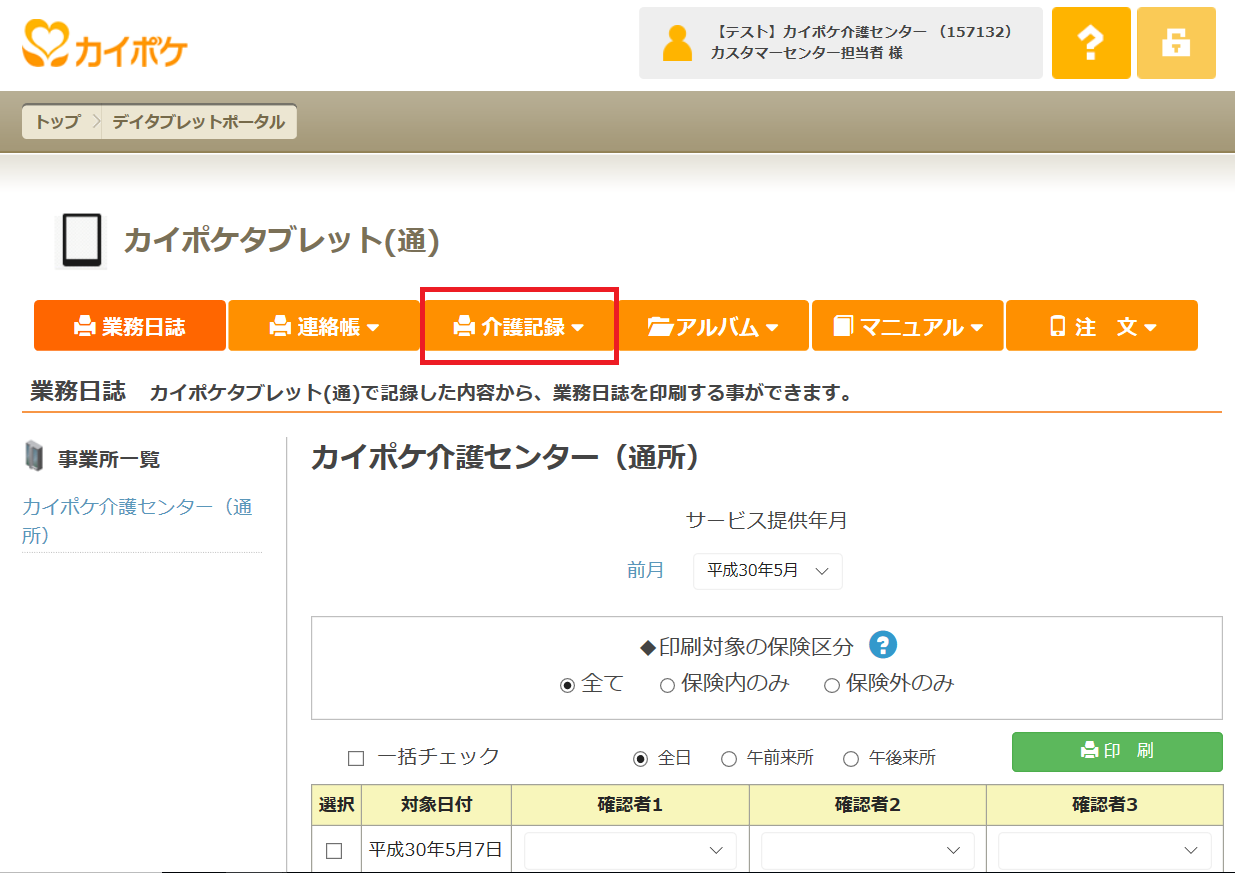Click the building icon next to 事業所一覧
Image resolution: width=1235 pixels, height=873 pixels.
pos(33,458)
